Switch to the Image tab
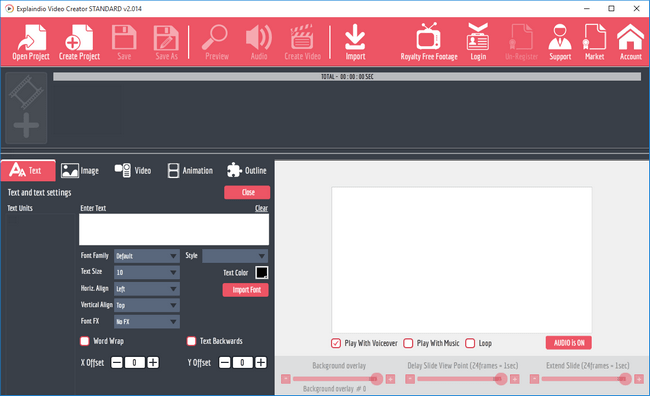The image size is (650, 396). 80,170
